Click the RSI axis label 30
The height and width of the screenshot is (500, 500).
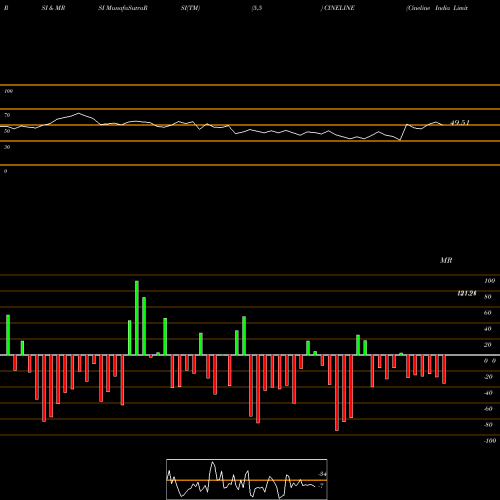(x=7, y=147)
